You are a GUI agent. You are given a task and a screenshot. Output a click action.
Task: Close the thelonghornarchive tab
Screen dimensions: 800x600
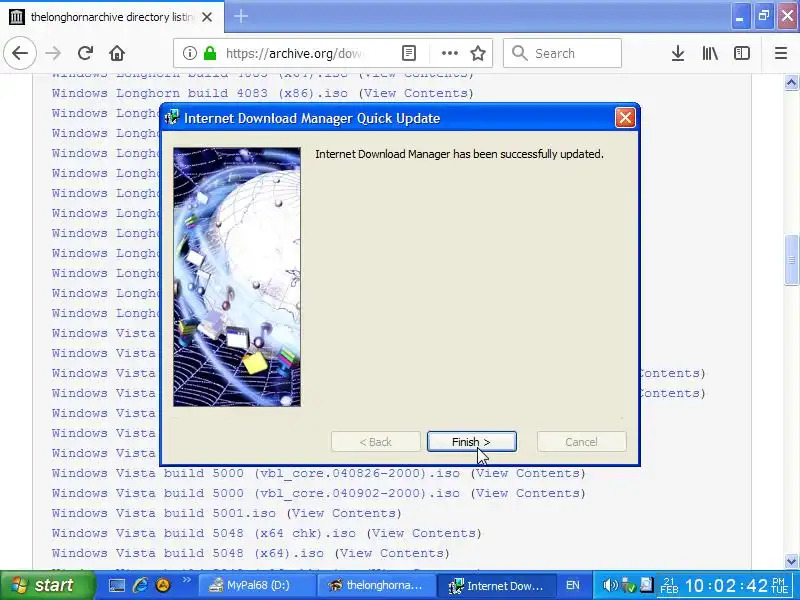[x=207, y=17]
